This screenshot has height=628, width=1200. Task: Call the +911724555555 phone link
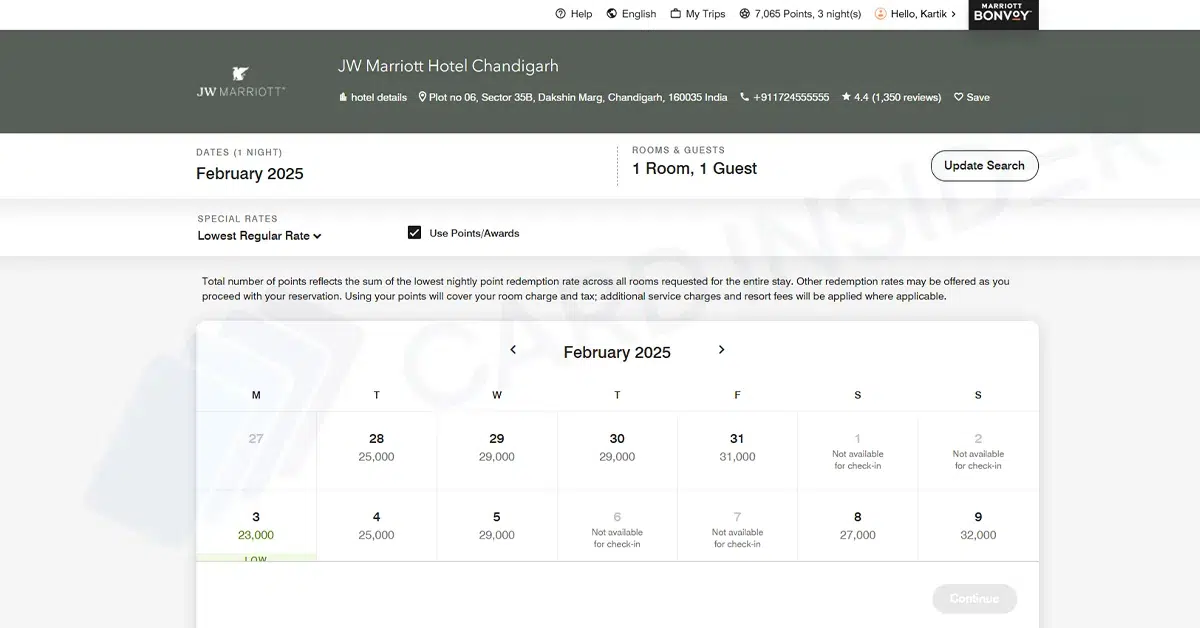click(784, 97)
